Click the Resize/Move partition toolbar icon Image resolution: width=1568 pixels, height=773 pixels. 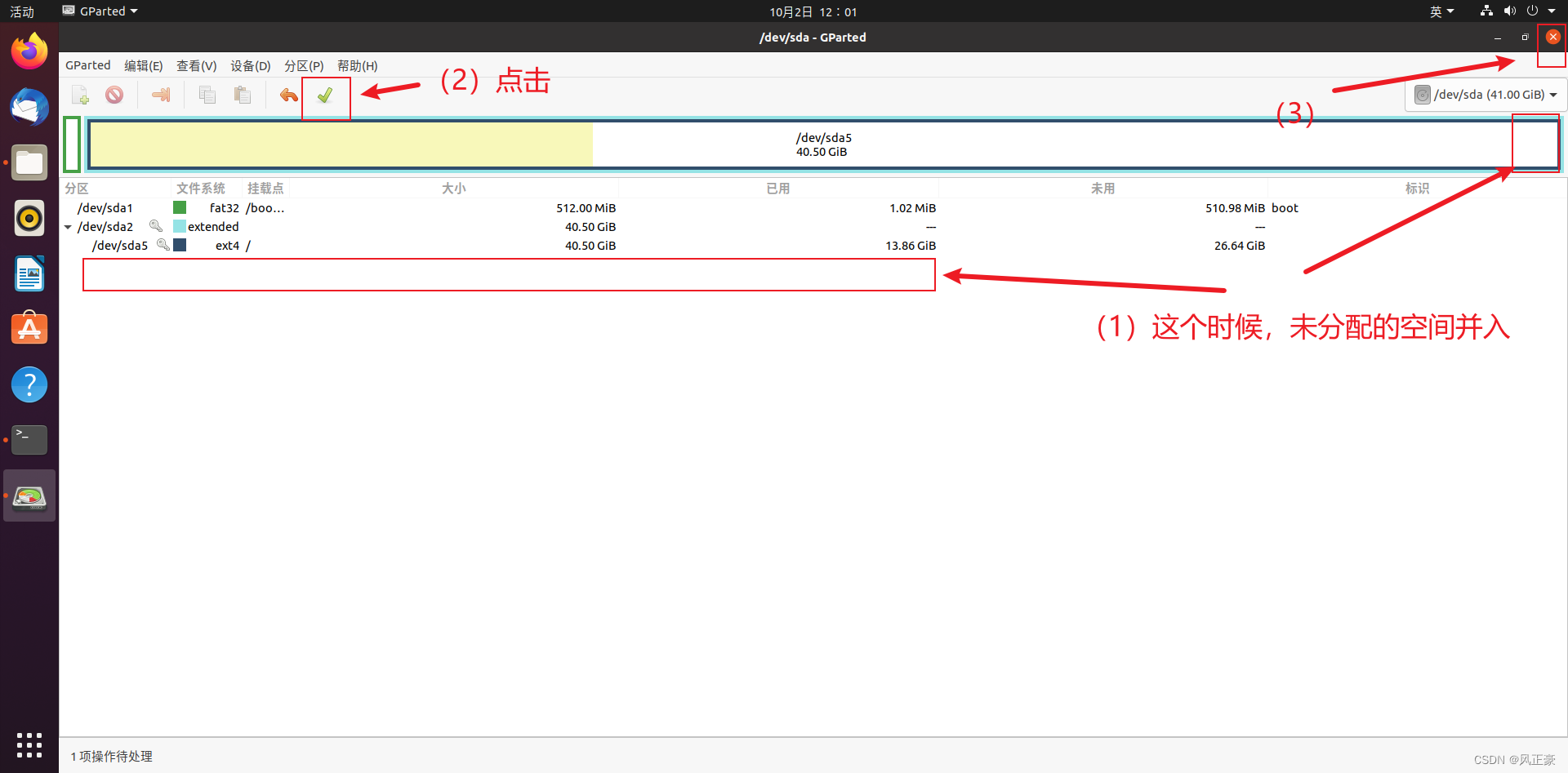pyautogui.click(x=161, y=96)
